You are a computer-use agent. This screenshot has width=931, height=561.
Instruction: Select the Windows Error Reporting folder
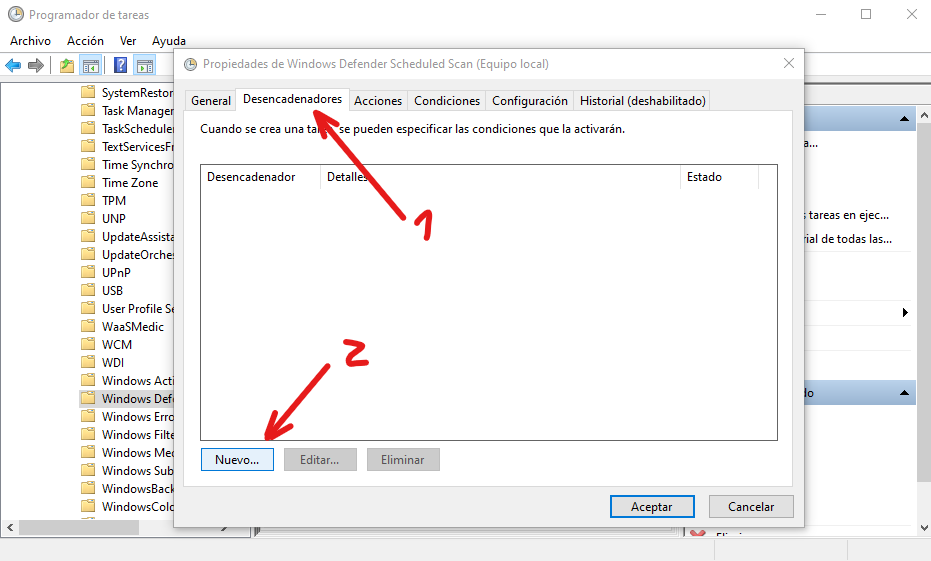[138, 416]
